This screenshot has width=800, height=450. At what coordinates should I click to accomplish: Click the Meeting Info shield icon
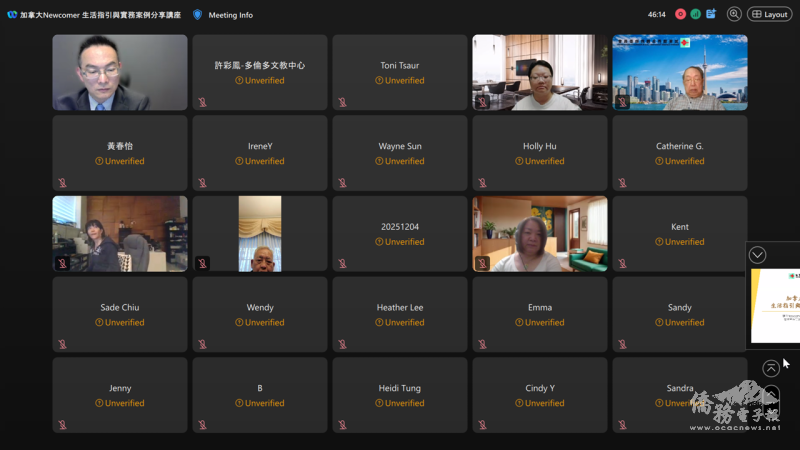click(197, 15)
